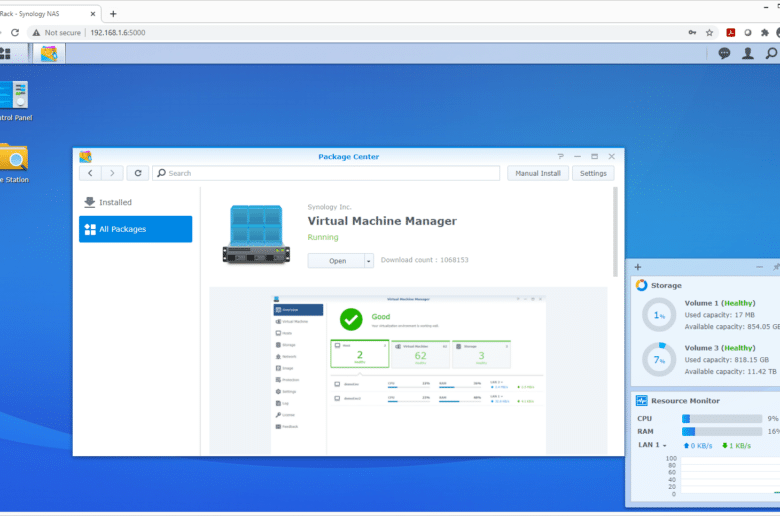Click Used capacity: 17 MB text
This screenshot has width=780, height=516.
coord(719,314)
